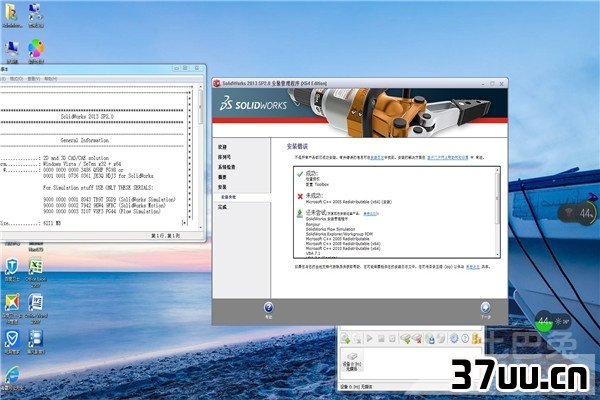Click the green 44 percent memory ball widget
Image resolution: width=600 pixels, height=400 pixels.
[545, 322]
